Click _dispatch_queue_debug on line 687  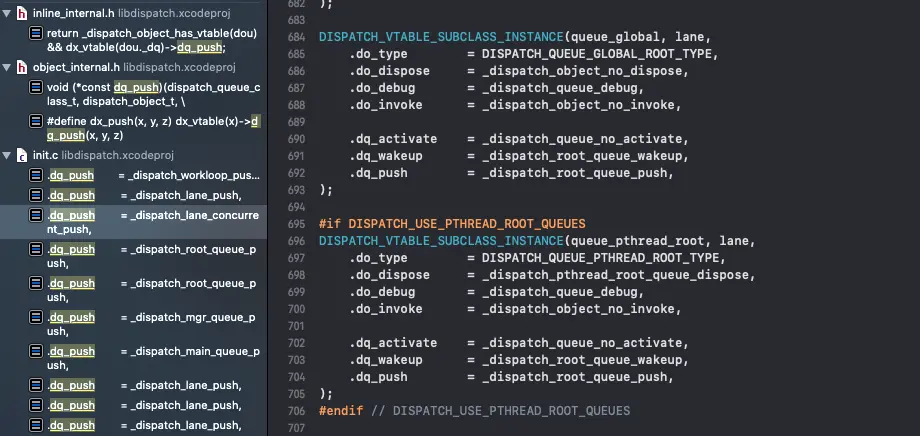[x=559, y=88]
